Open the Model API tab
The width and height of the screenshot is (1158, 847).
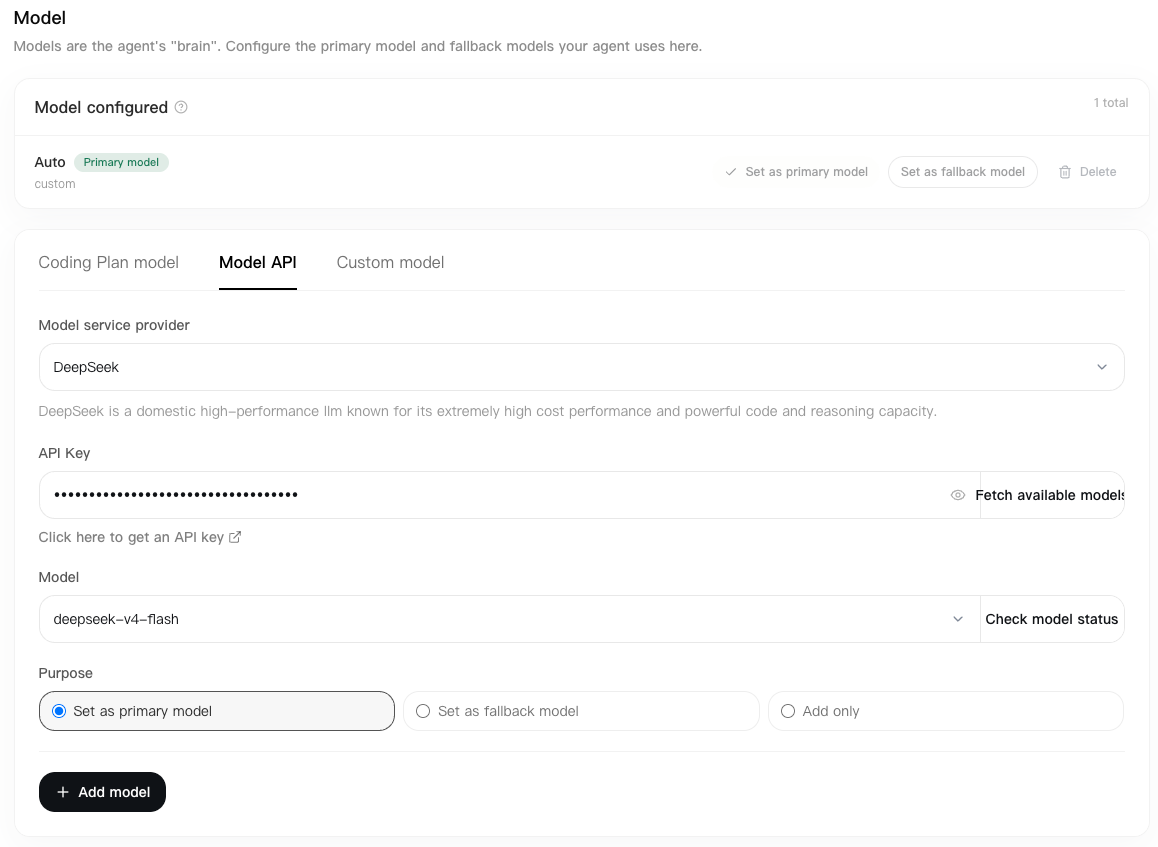tap(258, 263)
